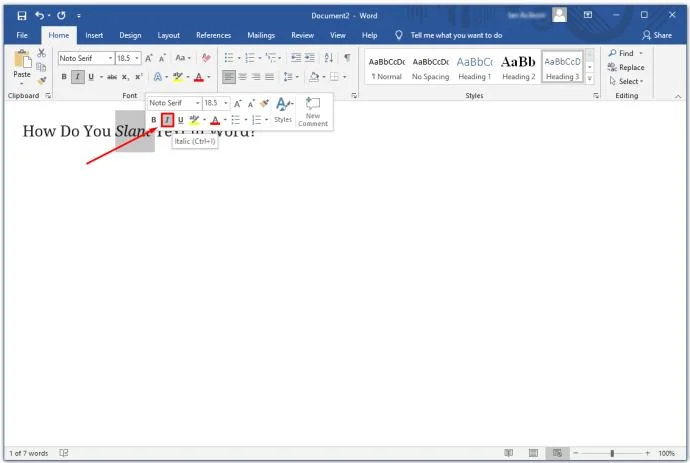Image resolution: width=690 pixels, height=463 pixels.
Task: Switch to the References tab
Action: [213, 35]
